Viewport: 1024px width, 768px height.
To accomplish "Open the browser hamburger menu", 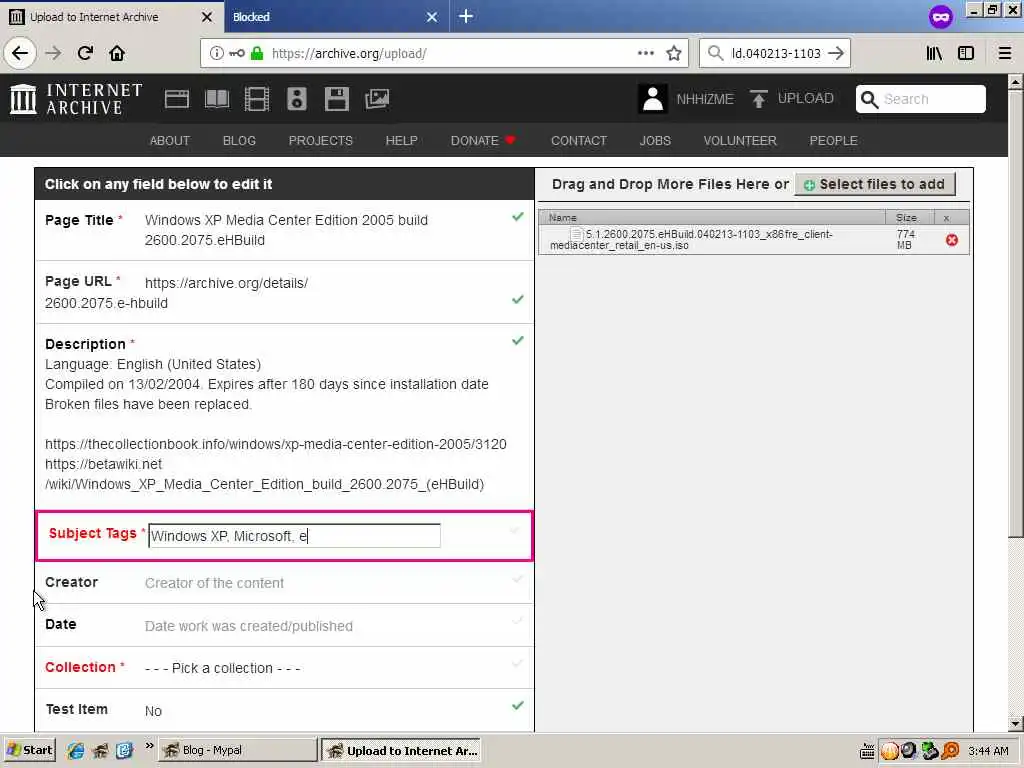I will pos(1005,54).
